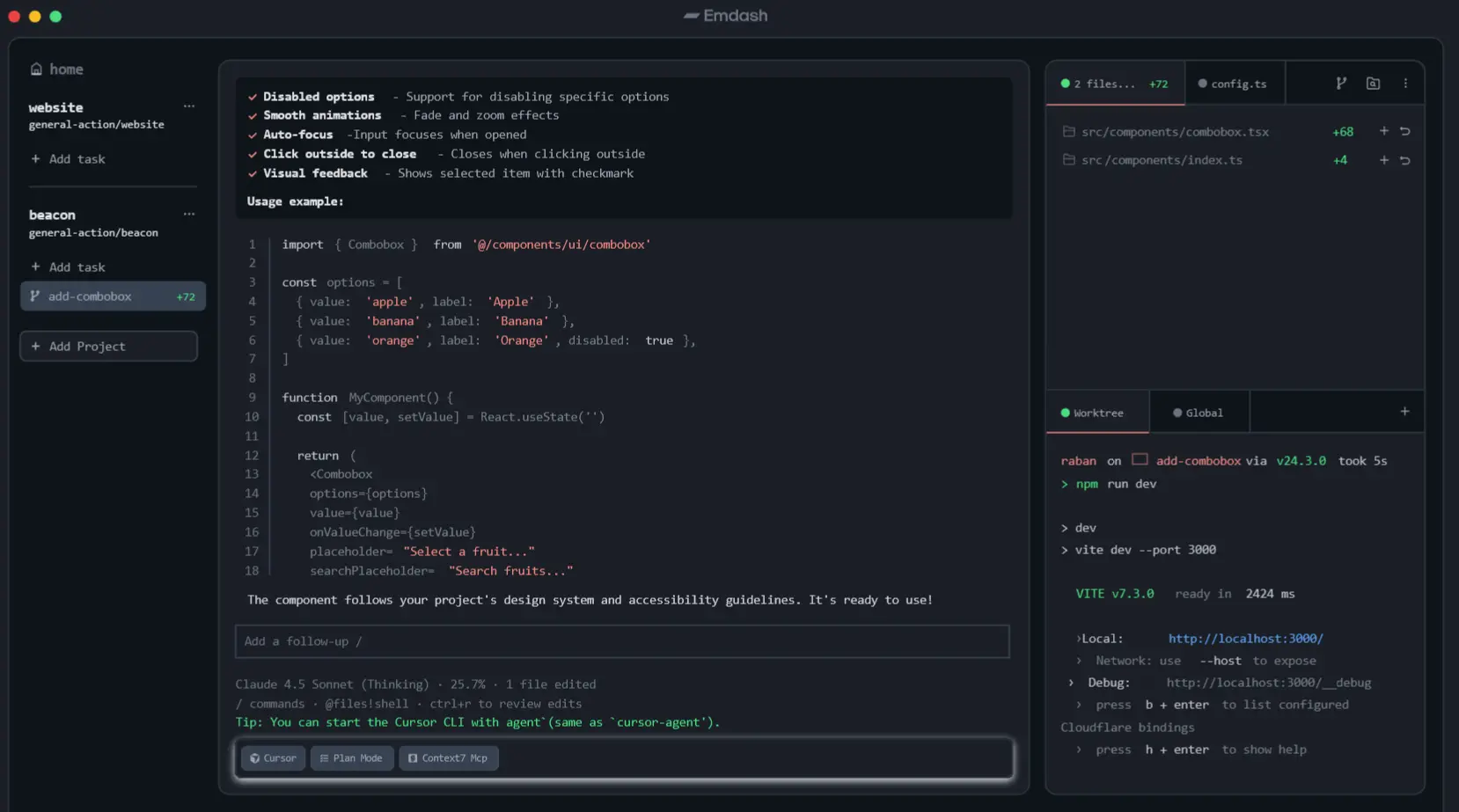Open the Cursor agent selector

click(x=273, y=757)
